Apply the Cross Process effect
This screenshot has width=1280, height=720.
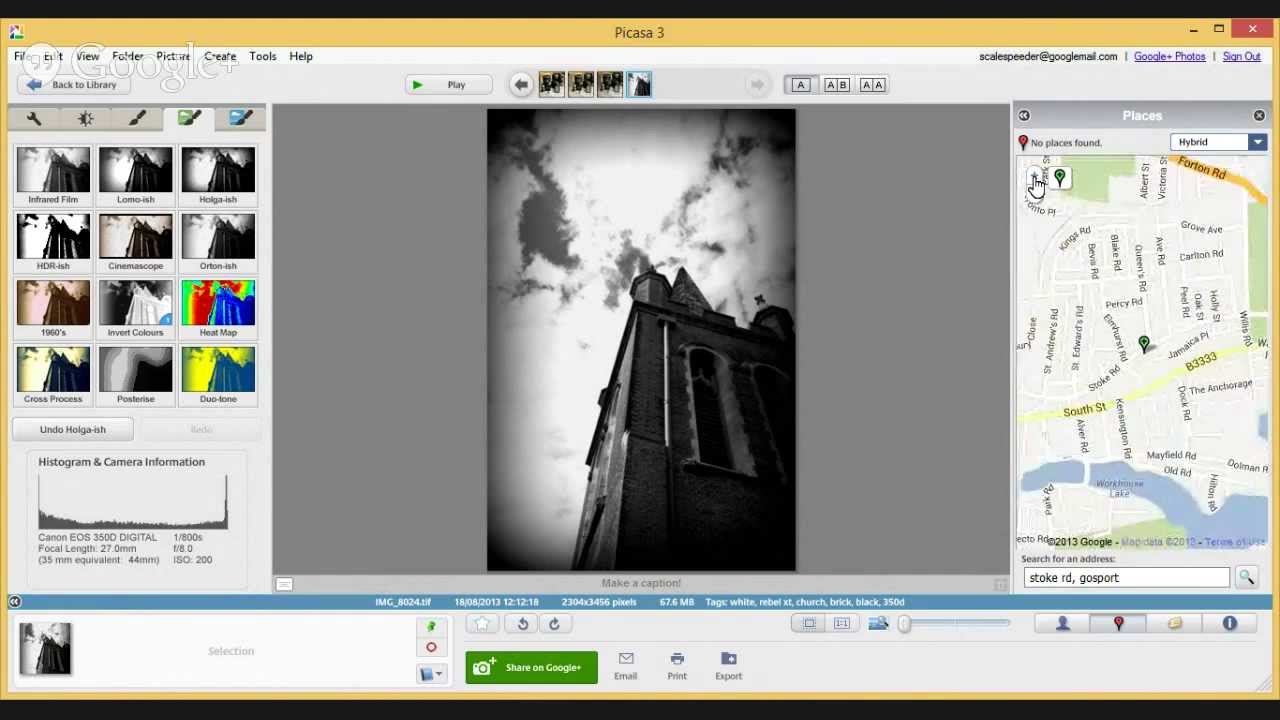[x=53, y=375]
